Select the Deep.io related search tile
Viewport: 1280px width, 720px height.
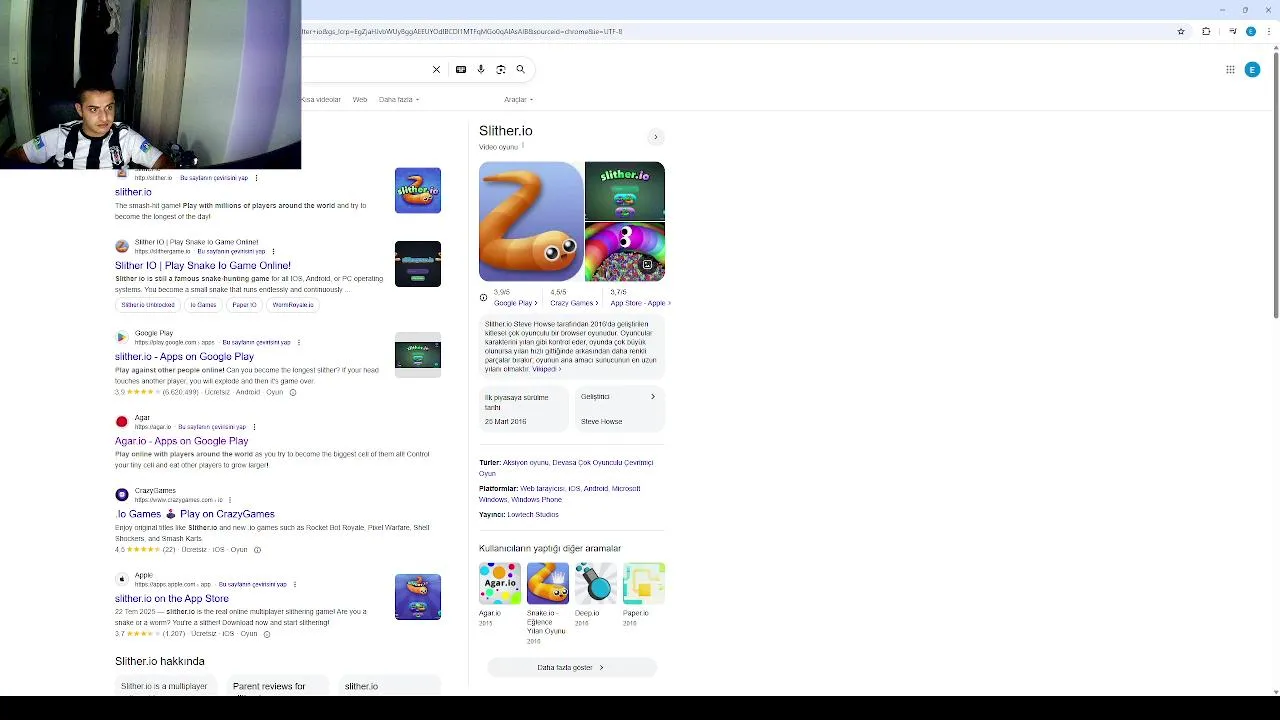click(x=595, y=594)
